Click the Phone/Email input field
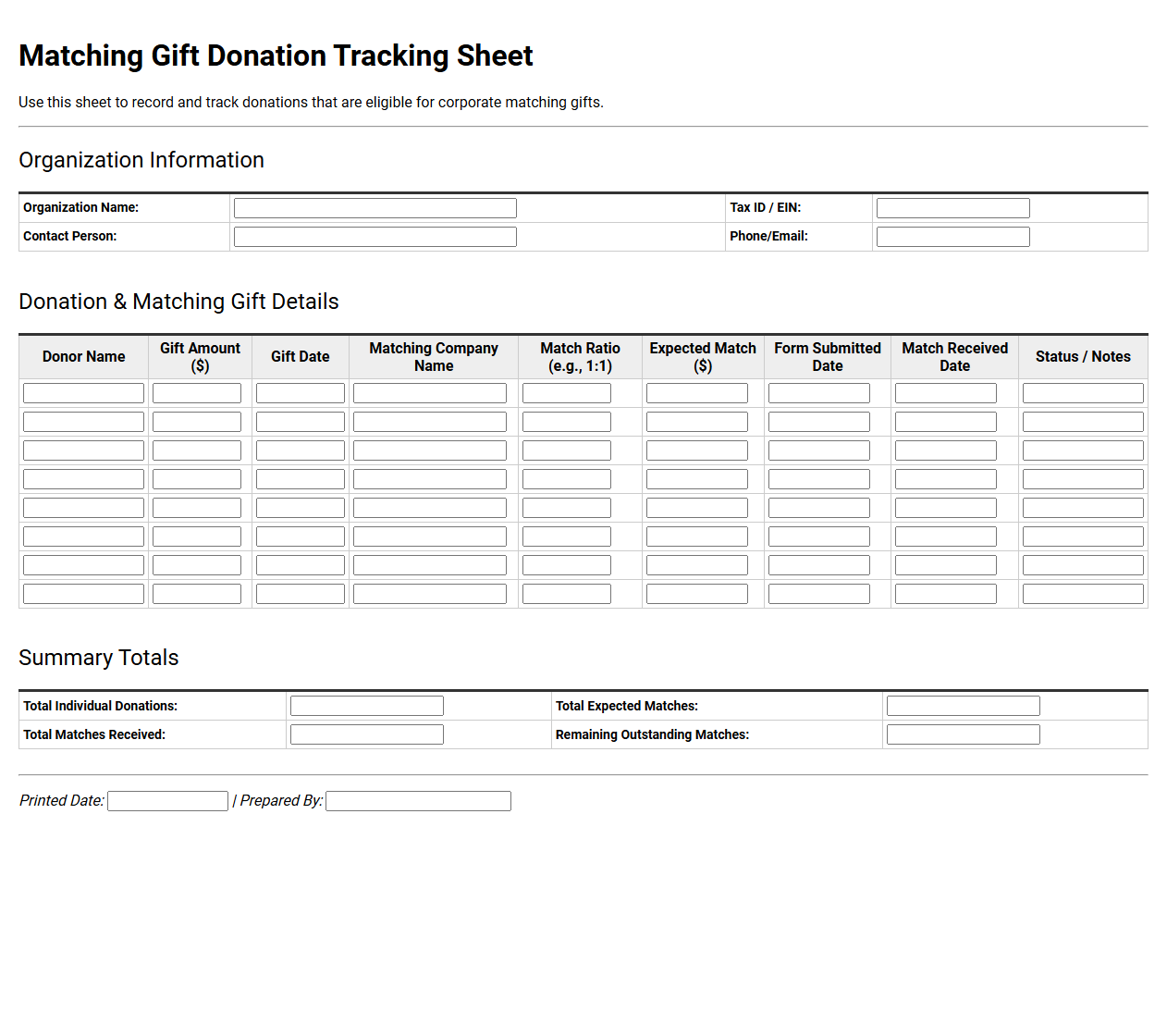Screen dimensions: 1167x1036 953,237
